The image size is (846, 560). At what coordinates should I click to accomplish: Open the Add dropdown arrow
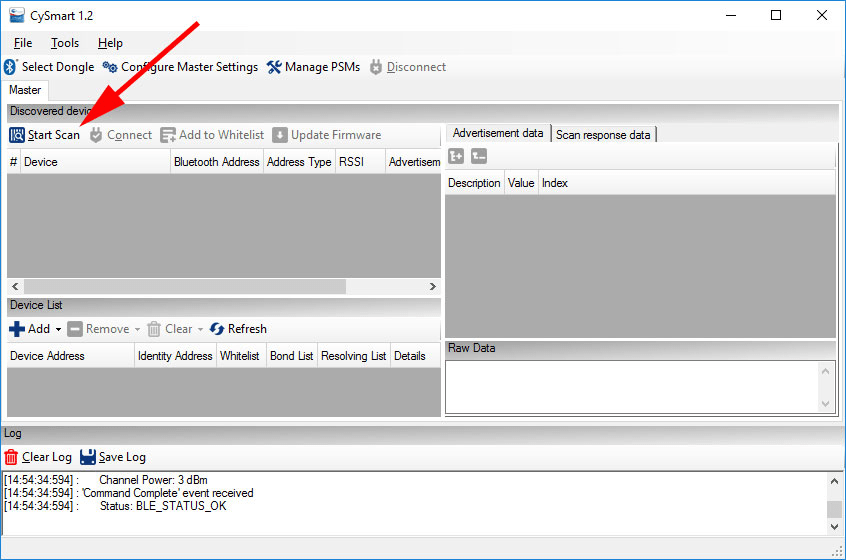[x=58, y=330]
